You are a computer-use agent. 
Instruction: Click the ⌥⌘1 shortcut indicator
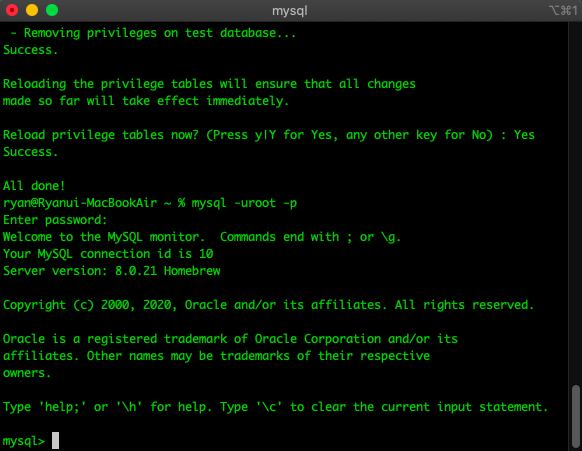pos(563,10)
